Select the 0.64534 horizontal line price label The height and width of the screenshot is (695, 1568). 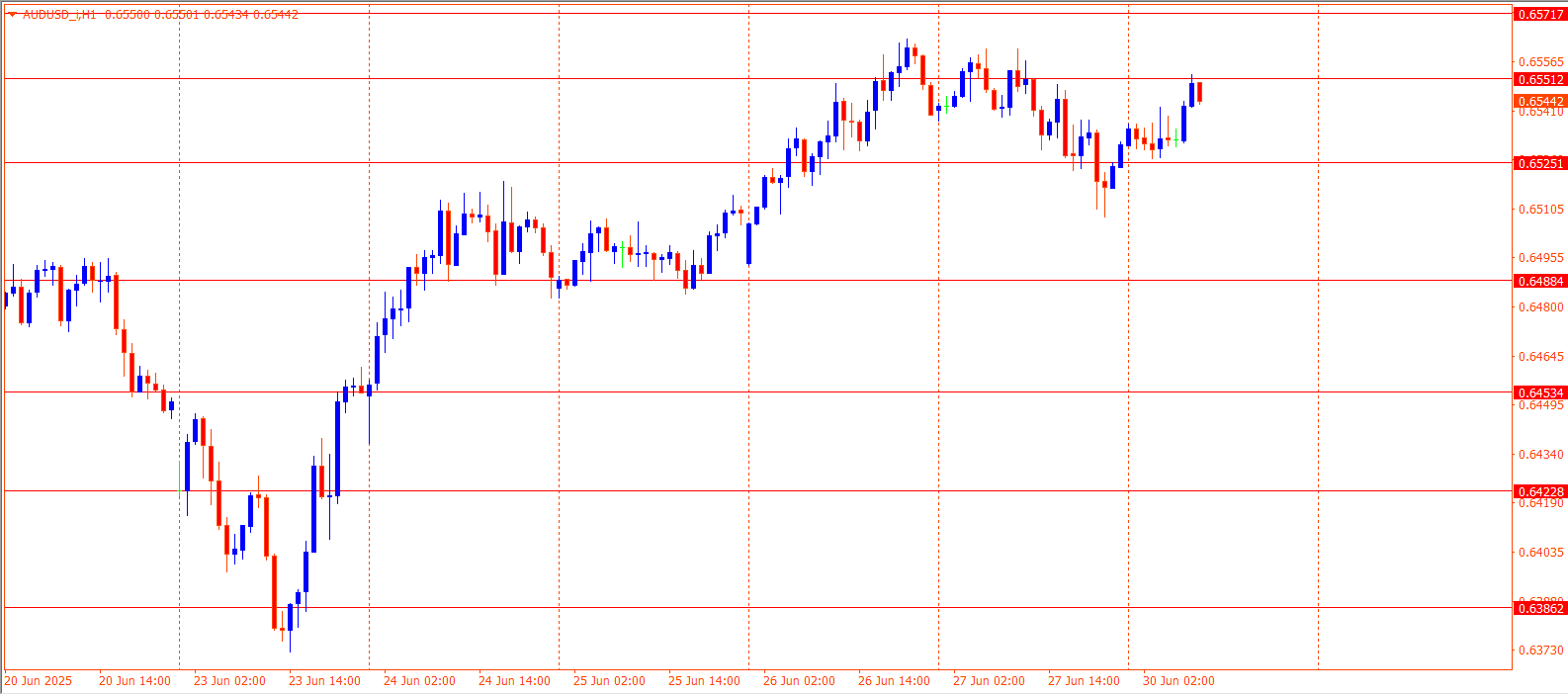click(x=1540, y=392)
